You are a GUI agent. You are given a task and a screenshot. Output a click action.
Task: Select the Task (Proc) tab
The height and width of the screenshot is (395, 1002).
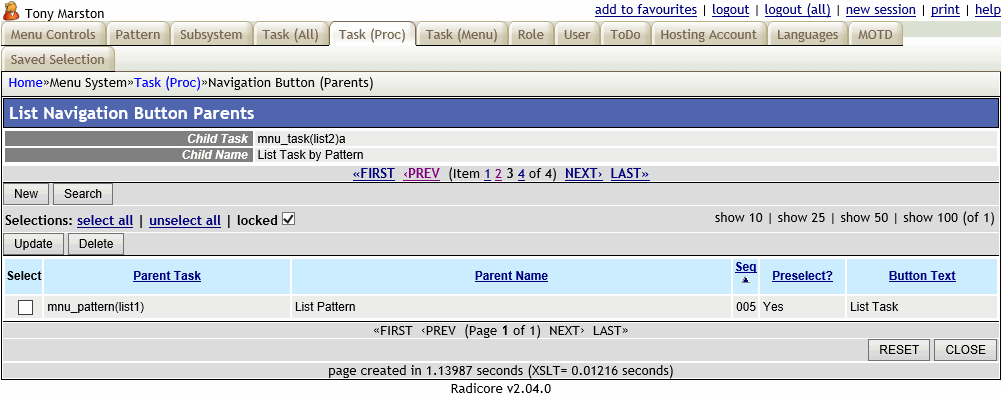373,35
